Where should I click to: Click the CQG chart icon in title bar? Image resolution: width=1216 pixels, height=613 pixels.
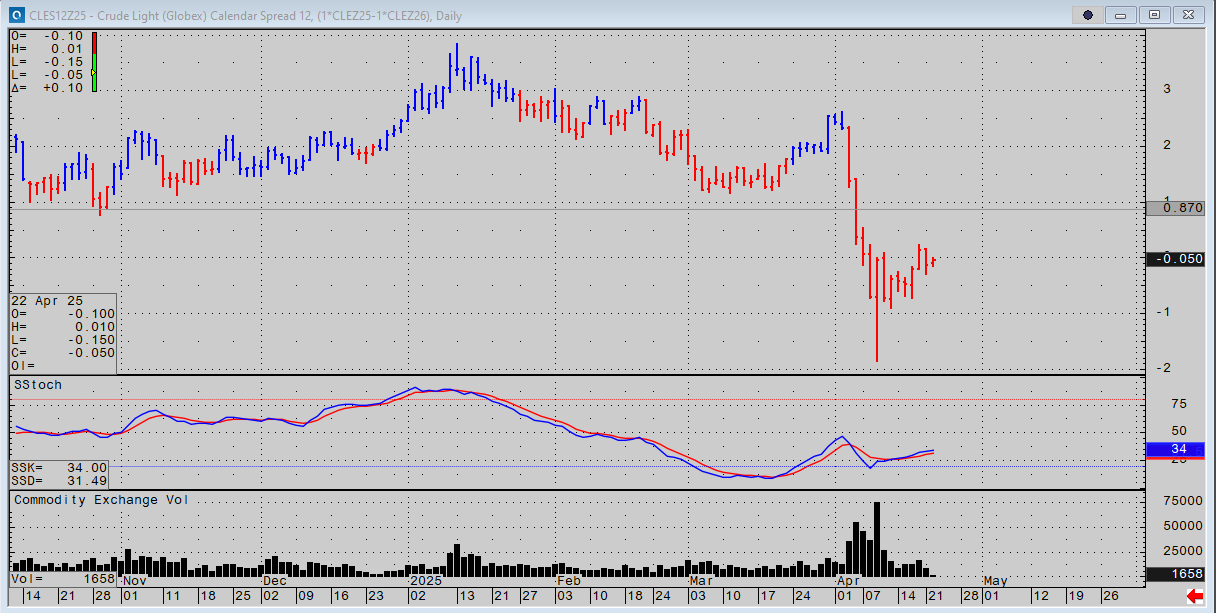click(x=16, y=14)
